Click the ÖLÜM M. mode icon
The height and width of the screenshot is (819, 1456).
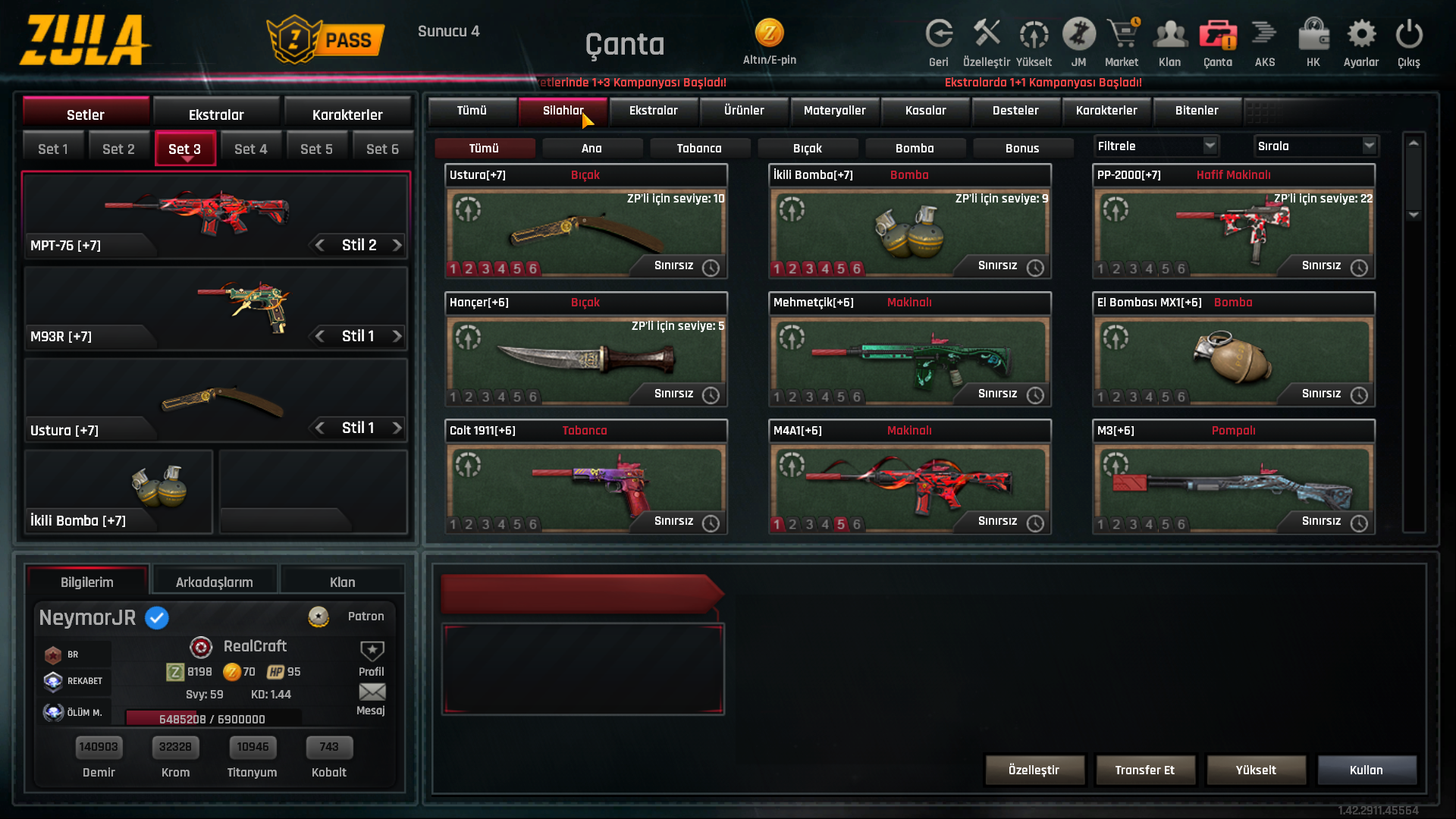tap(53, 712)
